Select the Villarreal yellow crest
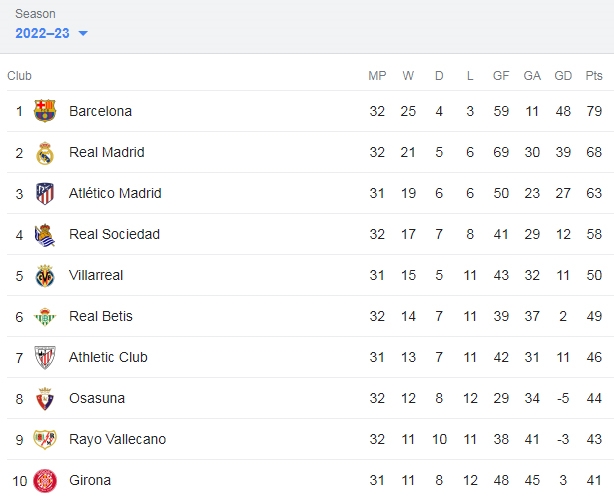 45,276
